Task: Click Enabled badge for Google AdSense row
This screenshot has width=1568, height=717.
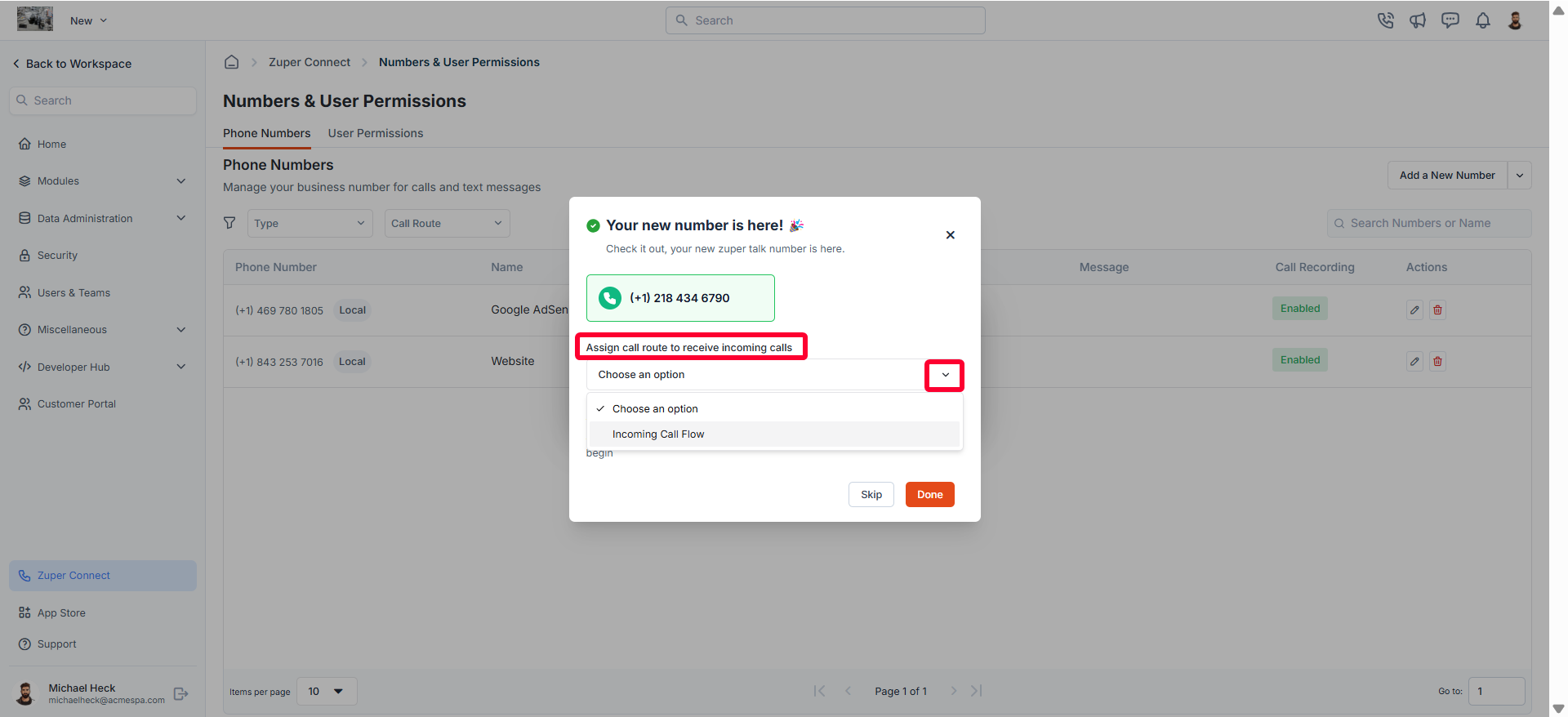Action: [x=1300, y=309]
